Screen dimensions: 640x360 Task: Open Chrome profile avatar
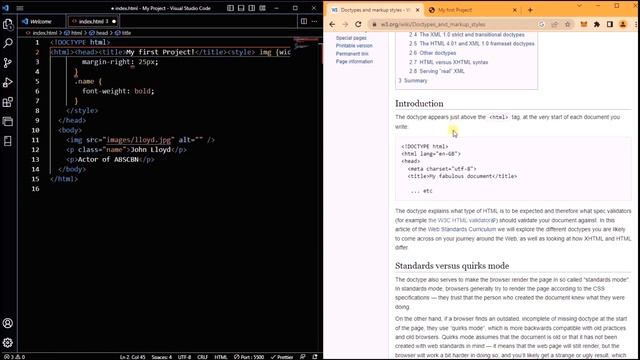click(623, 24)
